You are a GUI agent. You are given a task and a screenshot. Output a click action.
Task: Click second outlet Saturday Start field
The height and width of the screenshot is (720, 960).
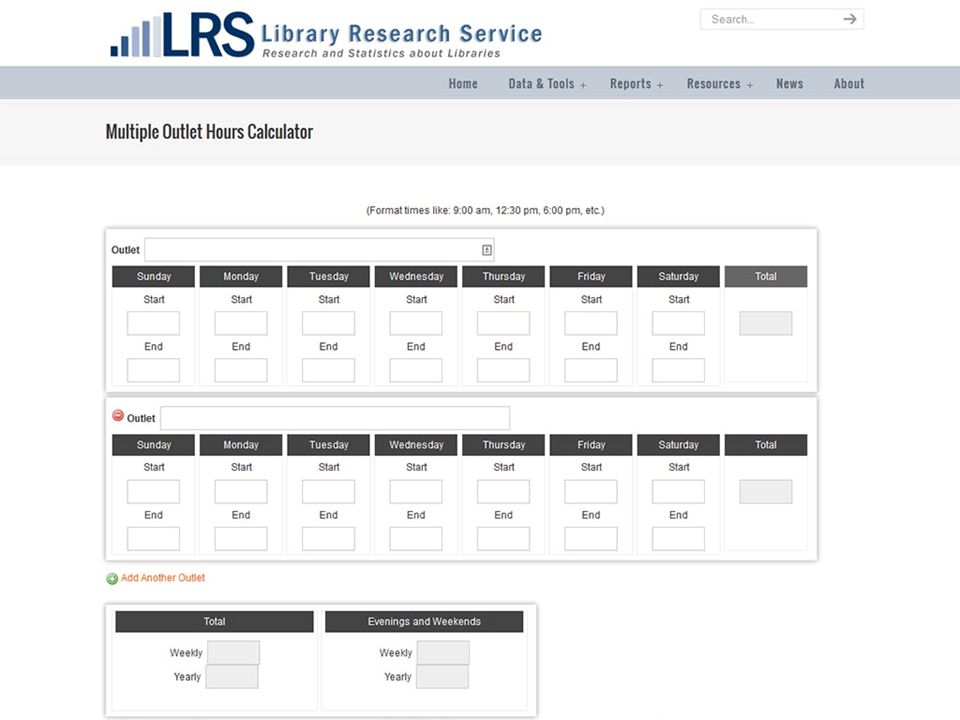point(678,492)
